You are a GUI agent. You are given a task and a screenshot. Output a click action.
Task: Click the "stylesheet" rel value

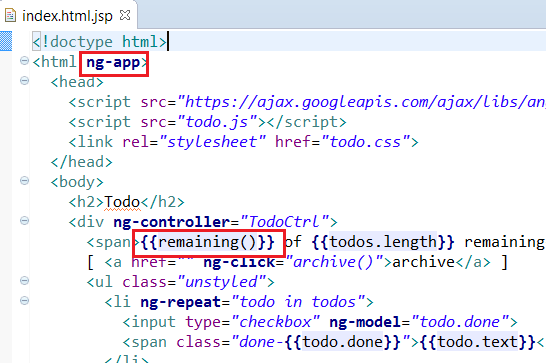click(x=212, y=142)
